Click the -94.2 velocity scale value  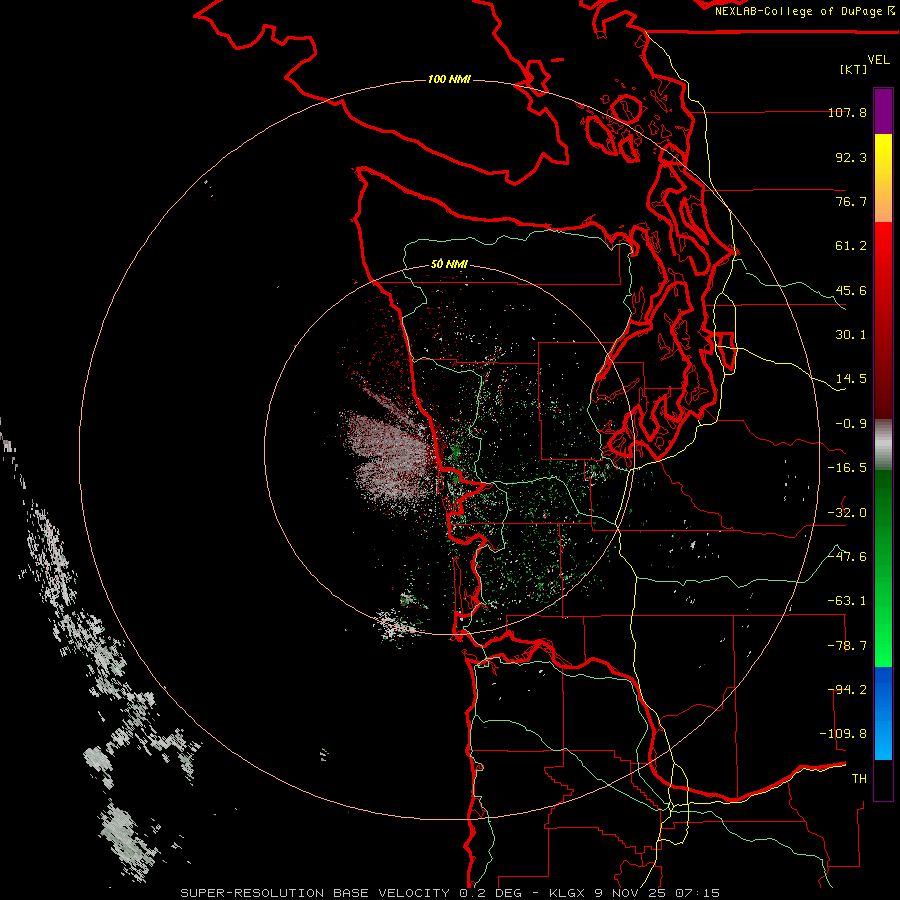coord(847,690)
